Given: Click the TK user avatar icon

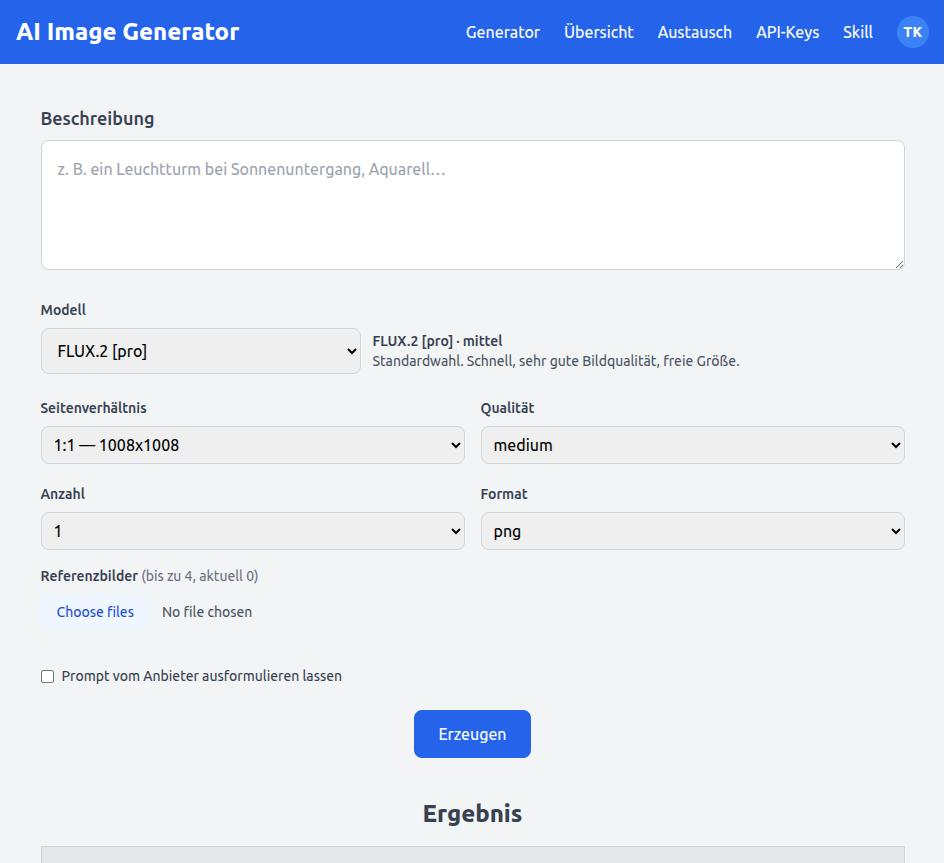Looking at the screenshot, I should pos(913,32).
